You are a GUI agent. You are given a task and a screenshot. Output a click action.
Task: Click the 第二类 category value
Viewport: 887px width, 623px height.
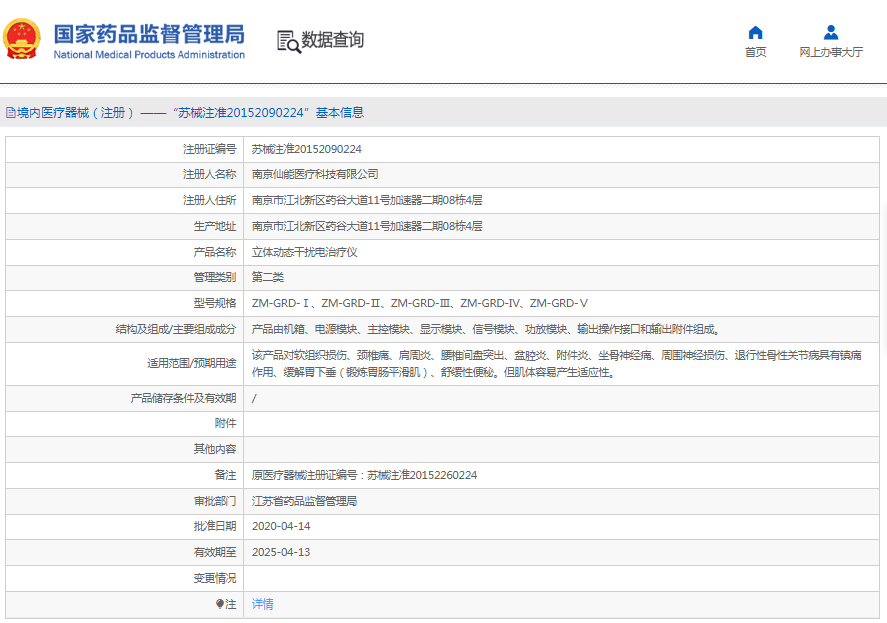pyautogui.click(x=268, y=277)
